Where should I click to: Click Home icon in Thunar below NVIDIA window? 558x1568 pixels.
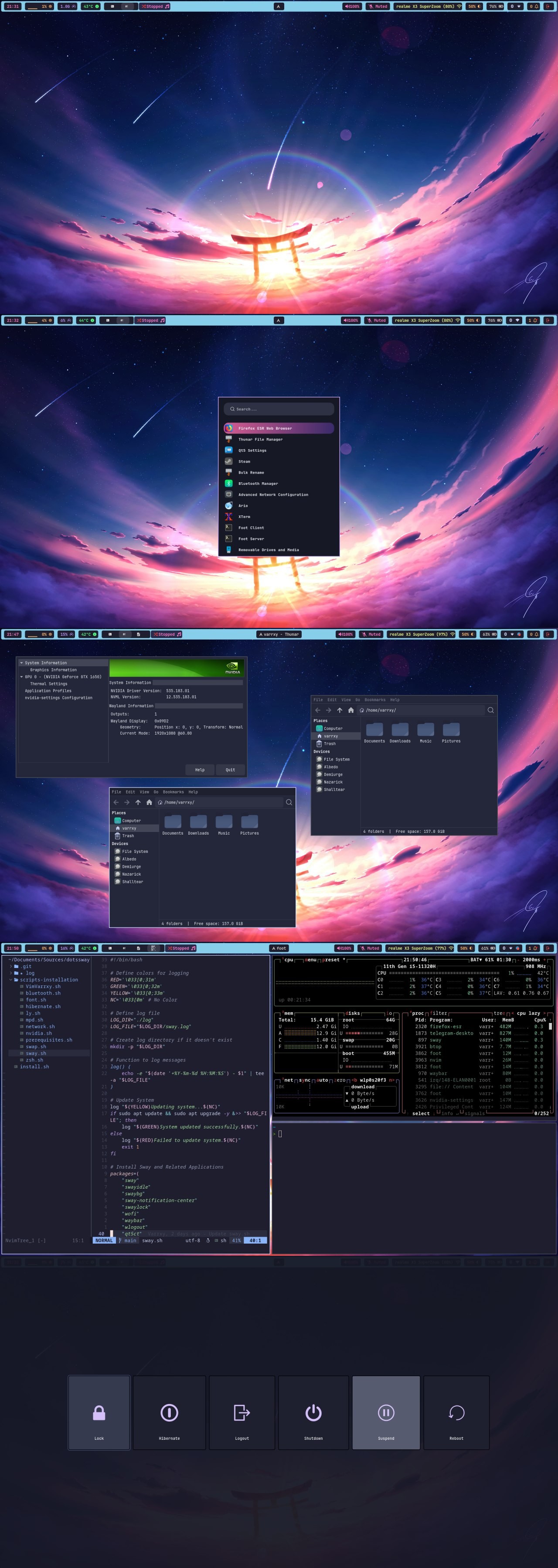(149, 802)
